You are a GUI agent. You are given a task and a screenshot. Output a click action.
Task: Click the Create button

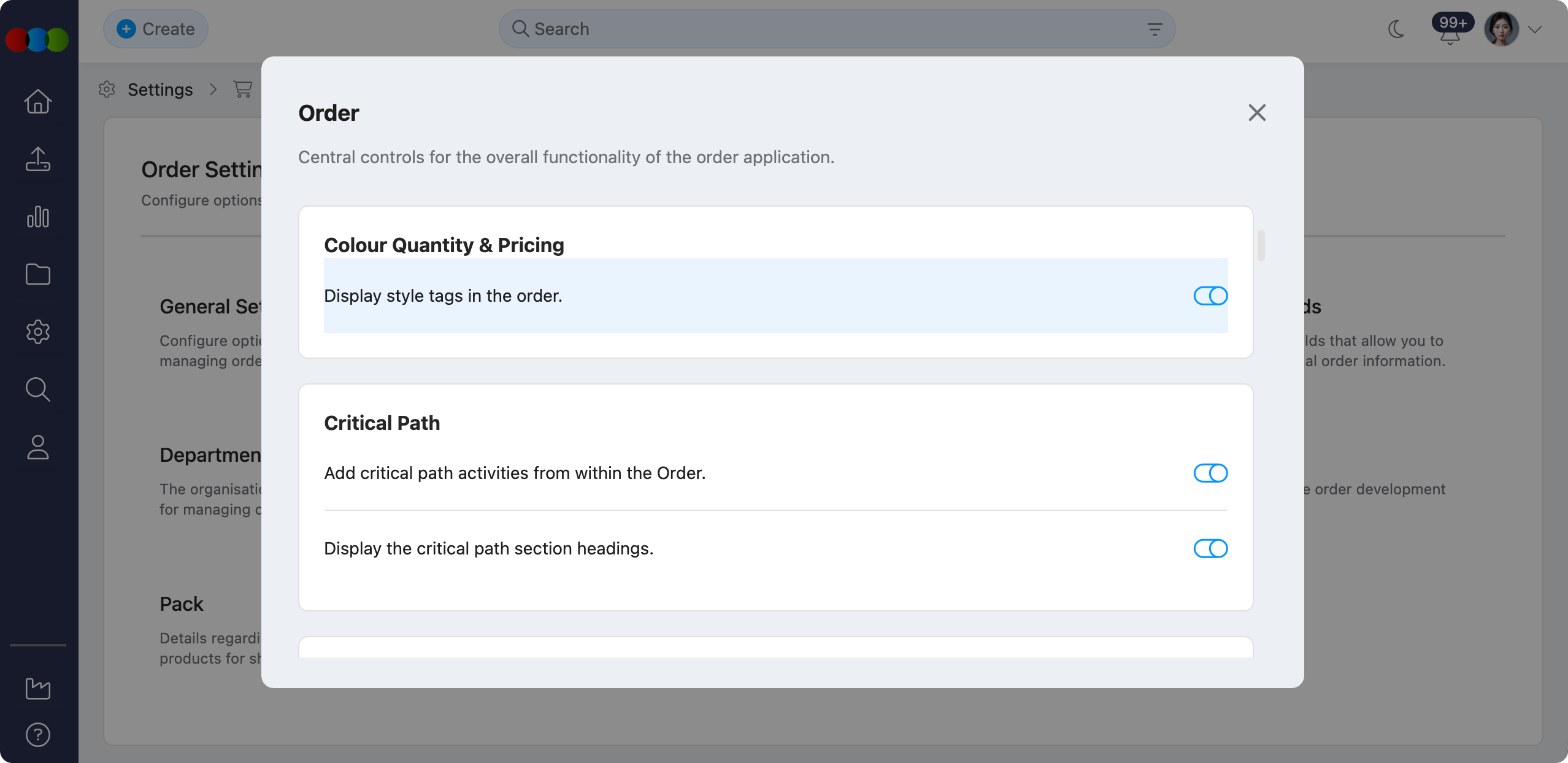[x=156, y=29]
